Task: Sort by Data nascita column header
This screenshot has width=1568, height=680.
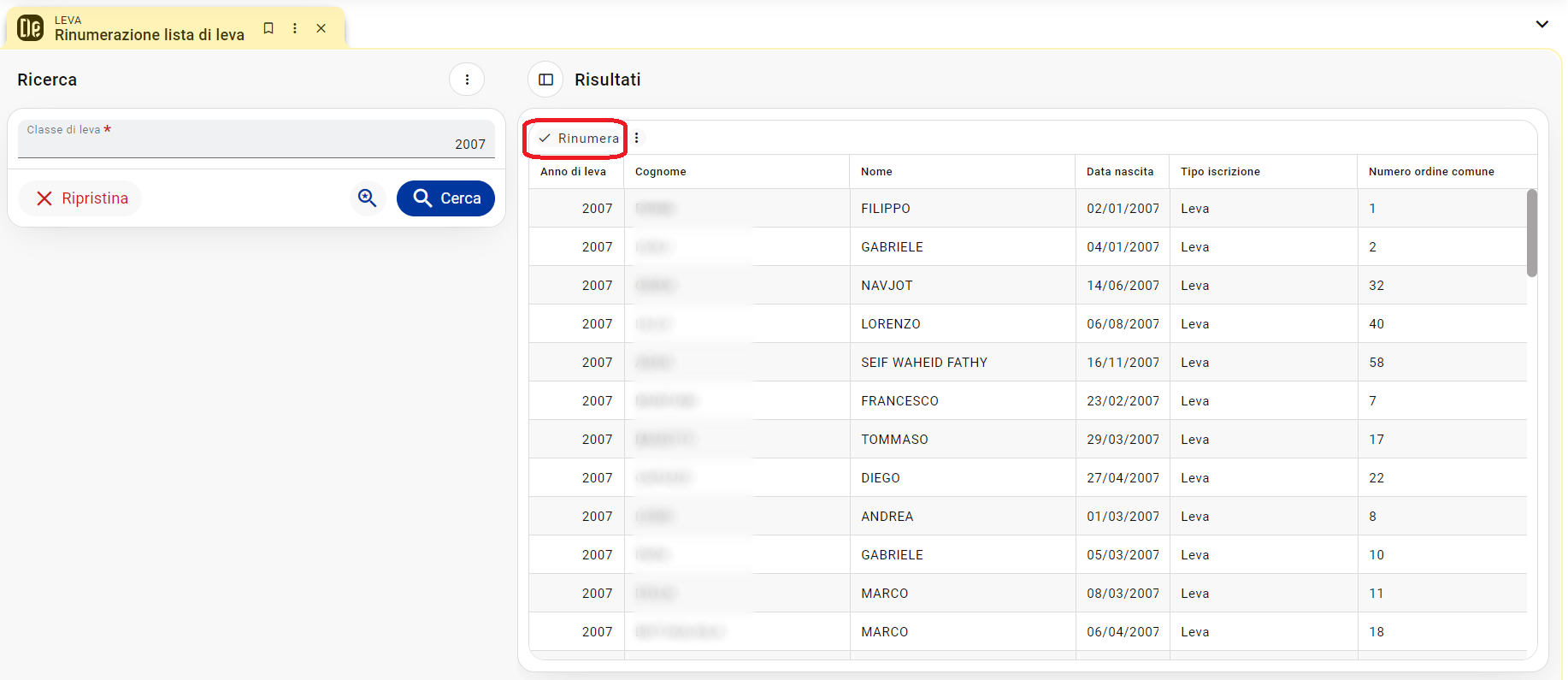Action: pos(1120,172)
